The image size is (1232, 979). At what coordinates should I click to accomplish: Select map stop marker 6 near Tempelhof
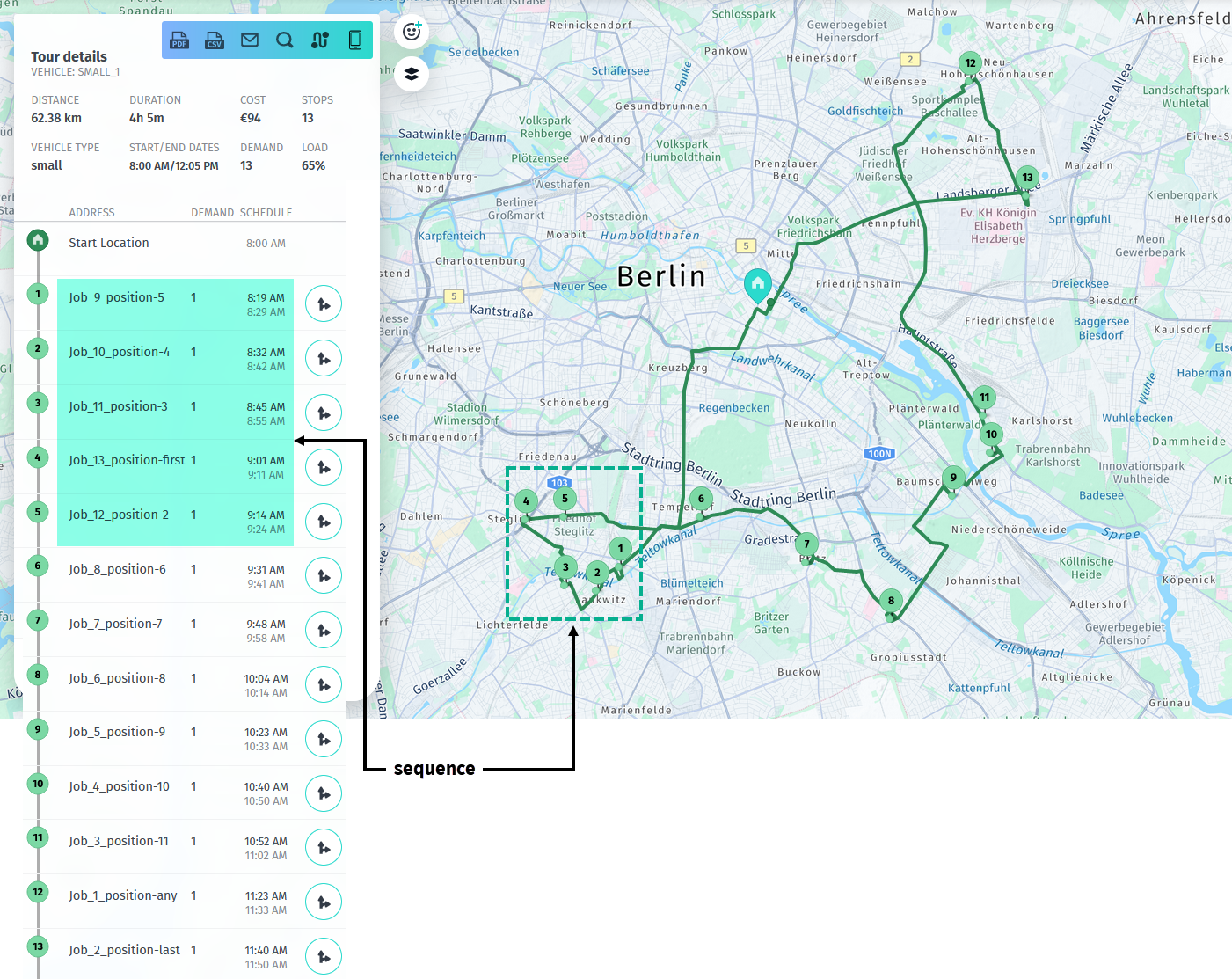[701, 499]
